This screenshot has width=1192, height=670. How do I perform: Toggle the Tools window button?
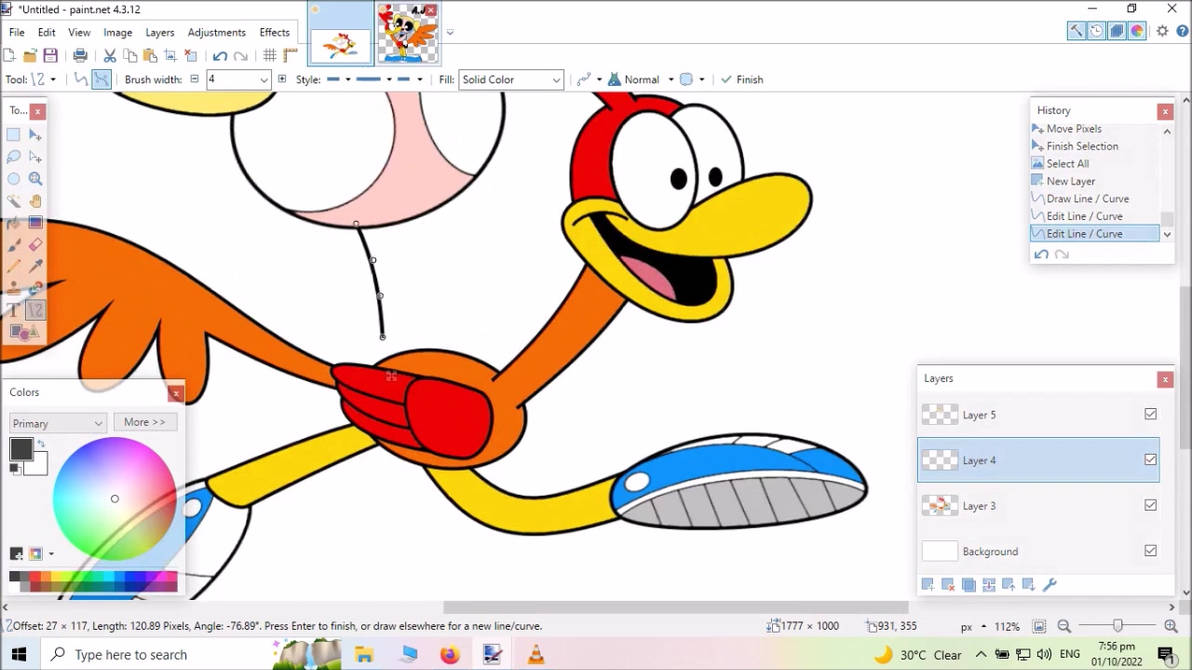[x=1076, y=31]
